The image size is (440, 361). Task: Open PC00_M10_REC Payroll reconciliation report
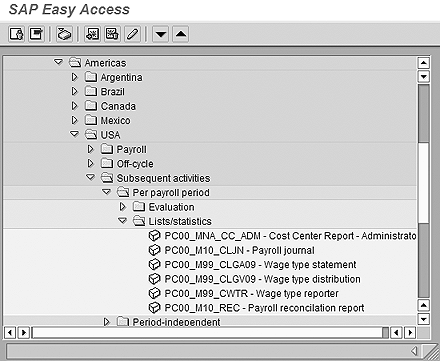click(264, 308)
